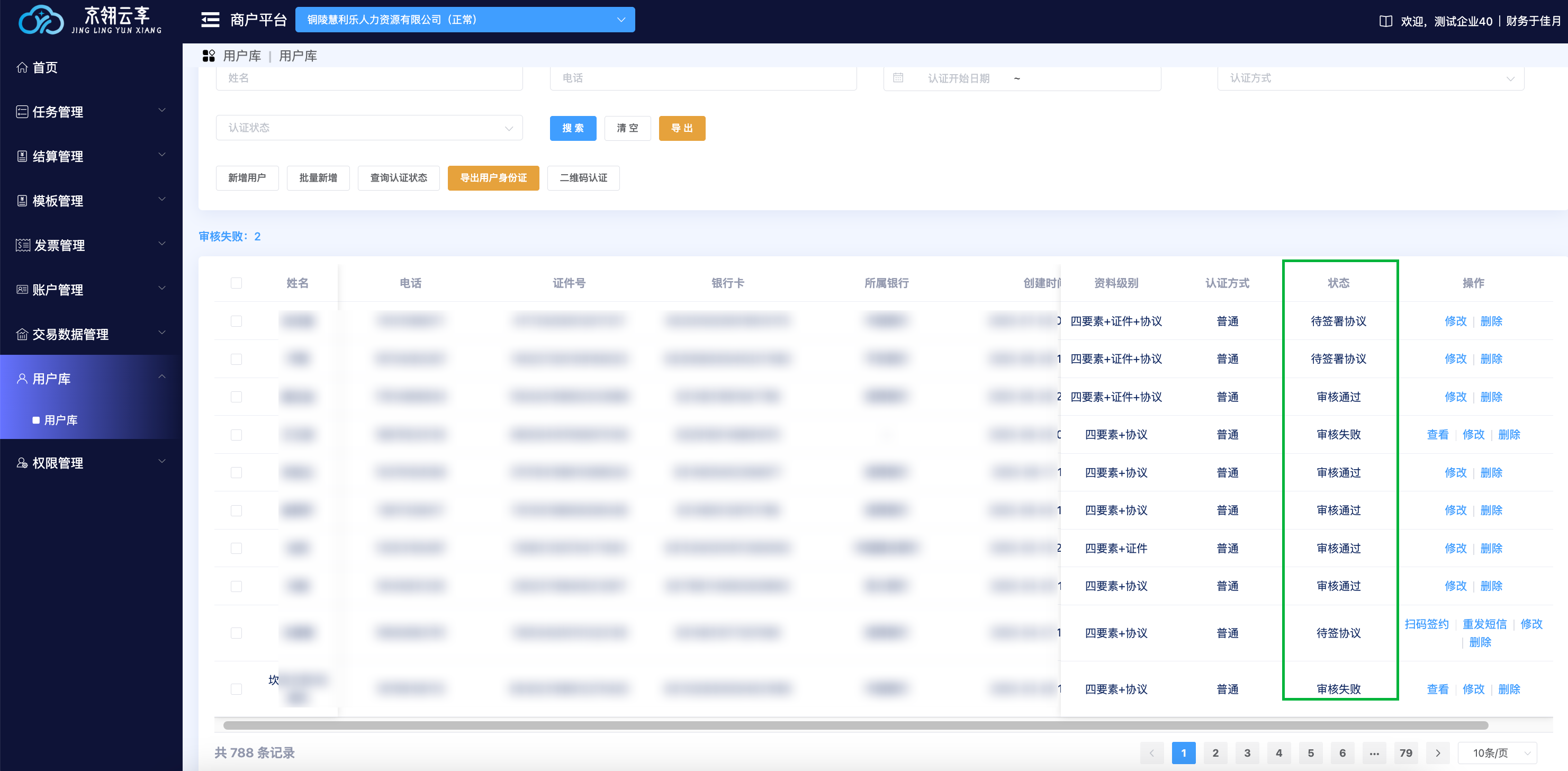Screen dimensions: 1568x771
Task: Check the first row's checkbox
Action: coord(236,321)
